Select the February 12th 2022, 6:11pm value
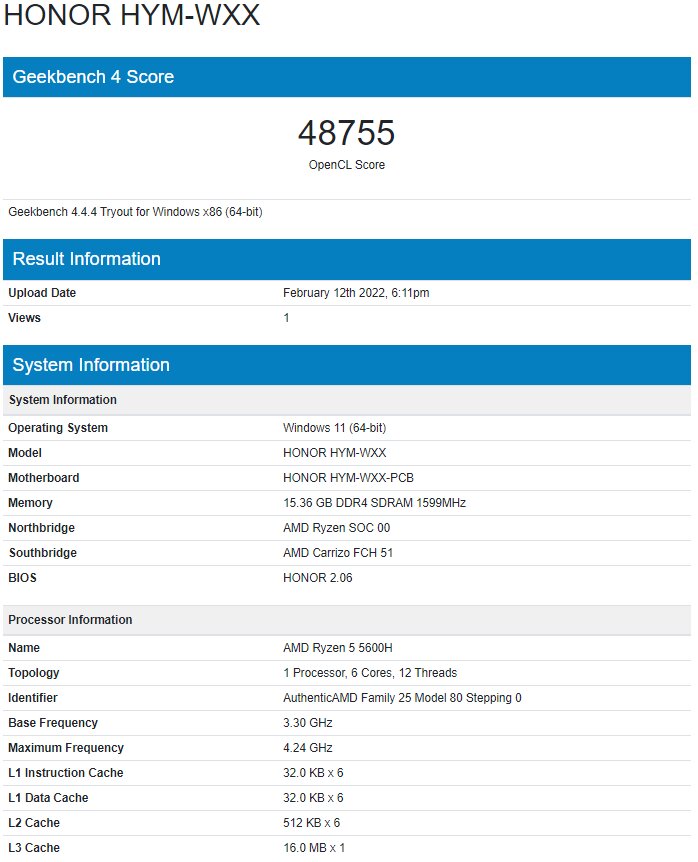698x862 pixels. tap(356, 293)
